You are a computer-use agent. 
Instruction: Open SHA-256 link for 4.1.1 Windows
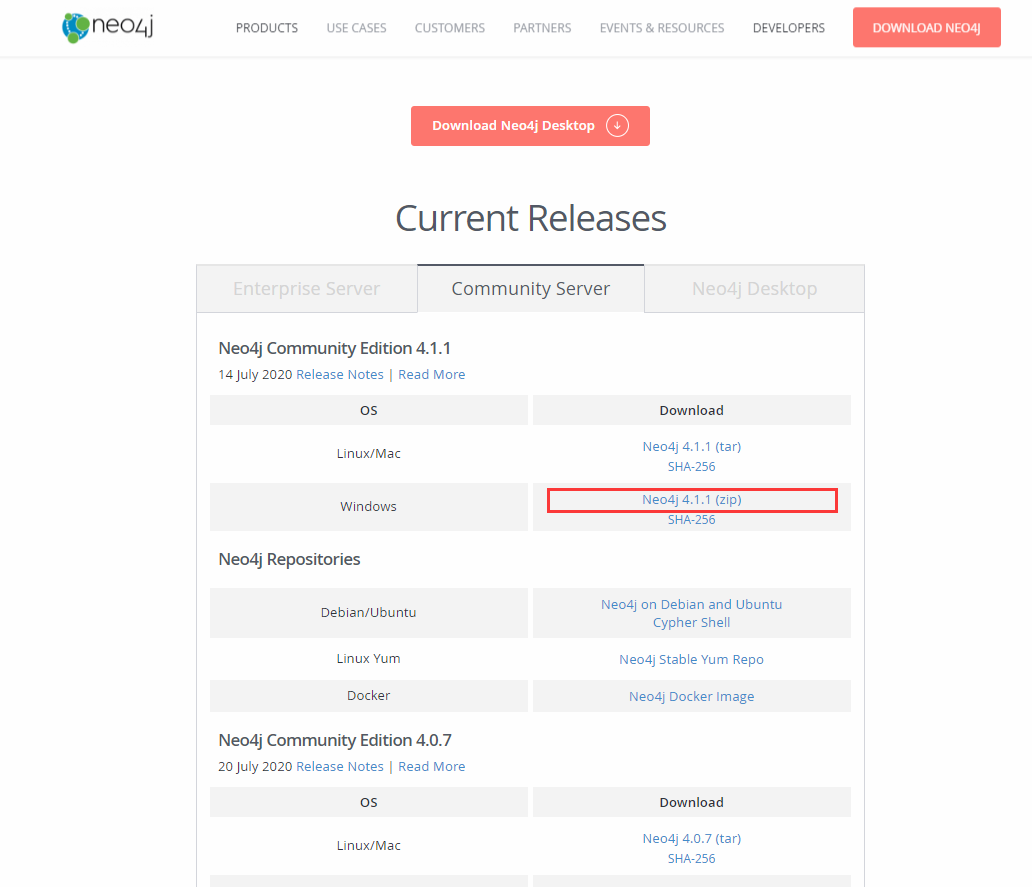[692, 520]
